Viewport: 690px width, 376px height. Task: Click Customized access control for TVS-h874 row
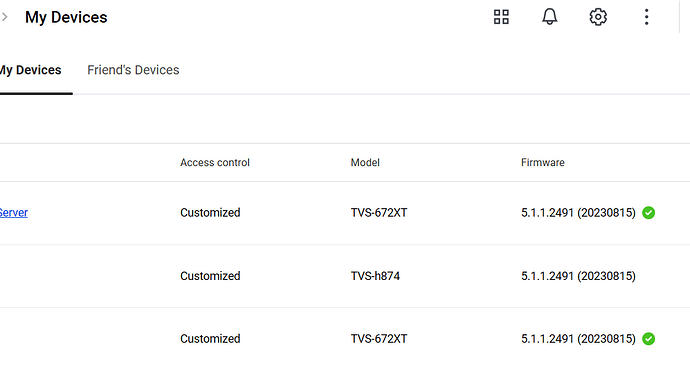[210, 276]
